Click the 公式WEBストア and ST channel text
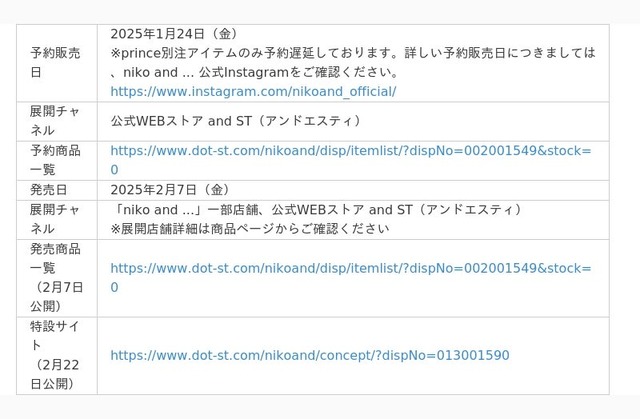 (236, 121)
